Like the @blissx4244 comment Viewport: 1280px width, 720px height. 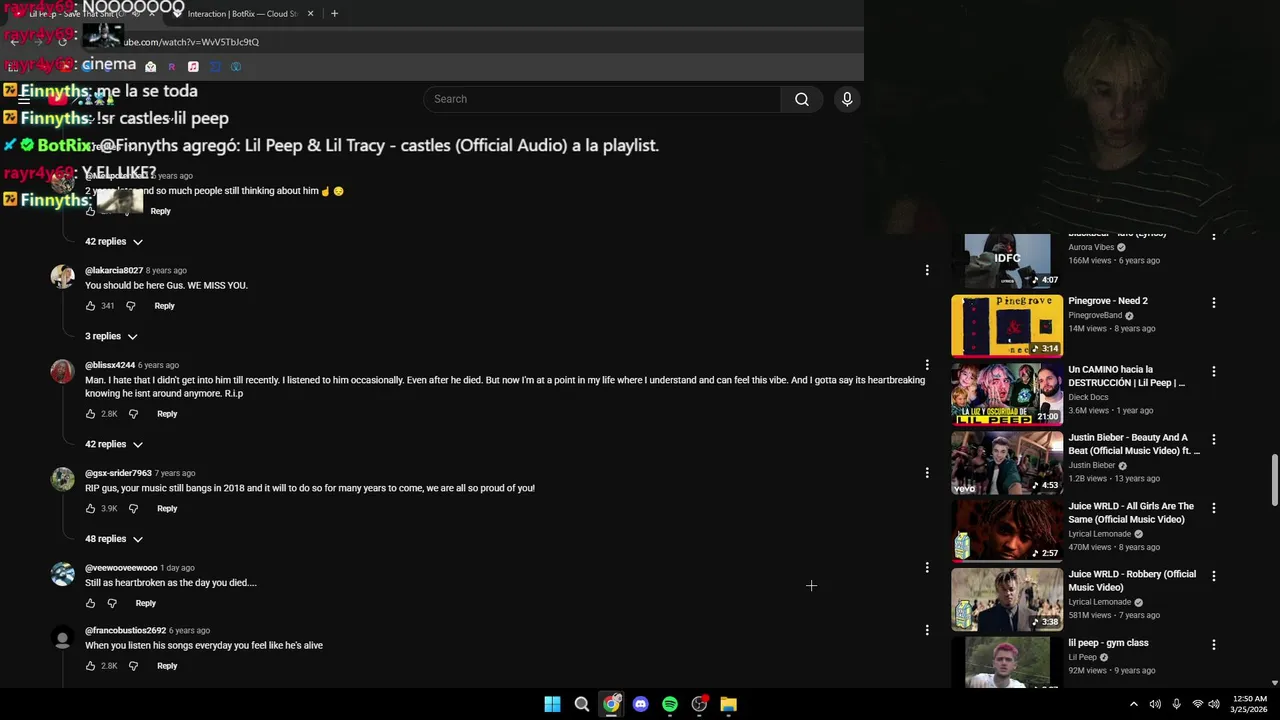point(90,414)
